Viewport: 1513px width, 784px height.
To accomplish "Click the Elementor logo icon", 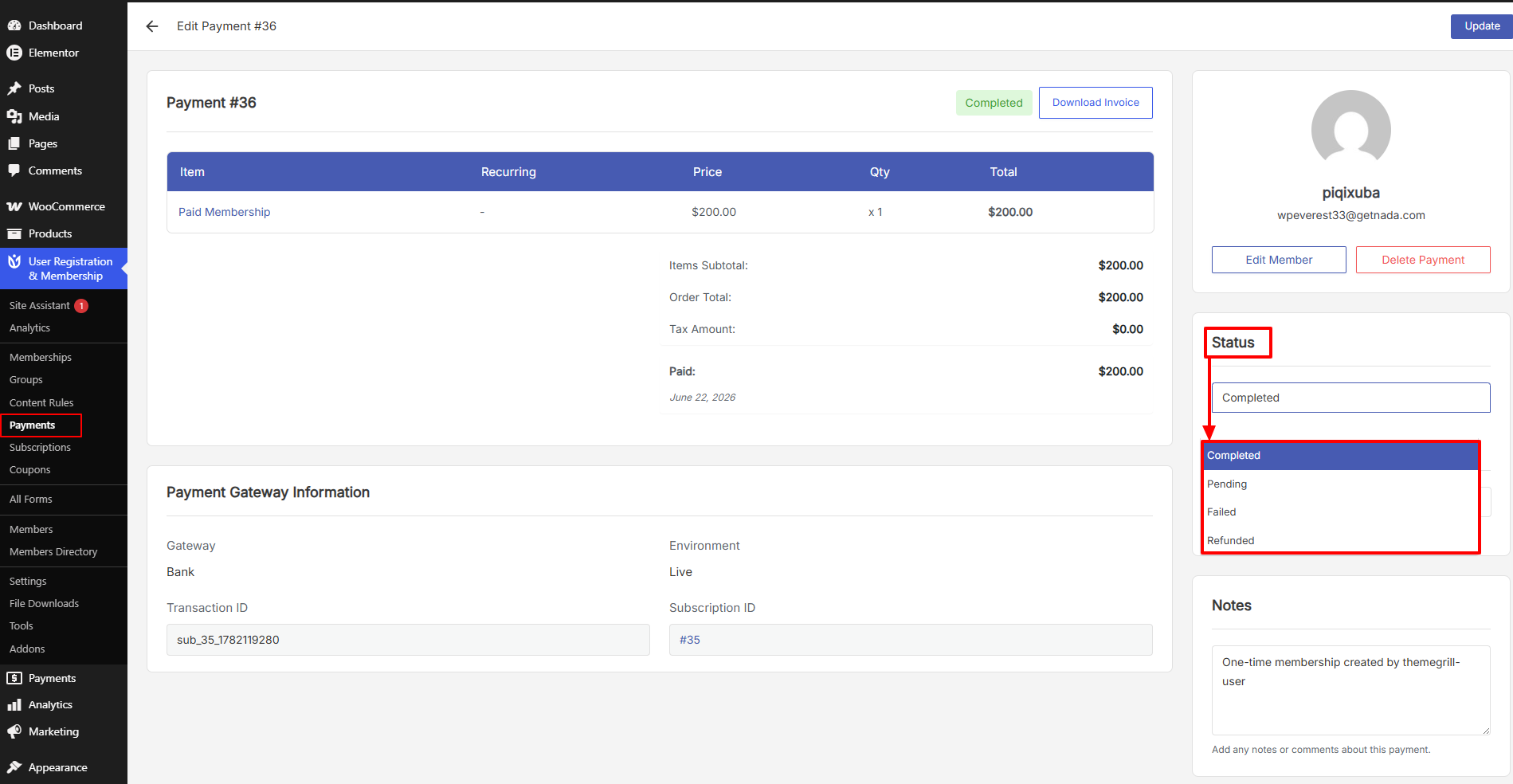I will (x=14, y=53).
